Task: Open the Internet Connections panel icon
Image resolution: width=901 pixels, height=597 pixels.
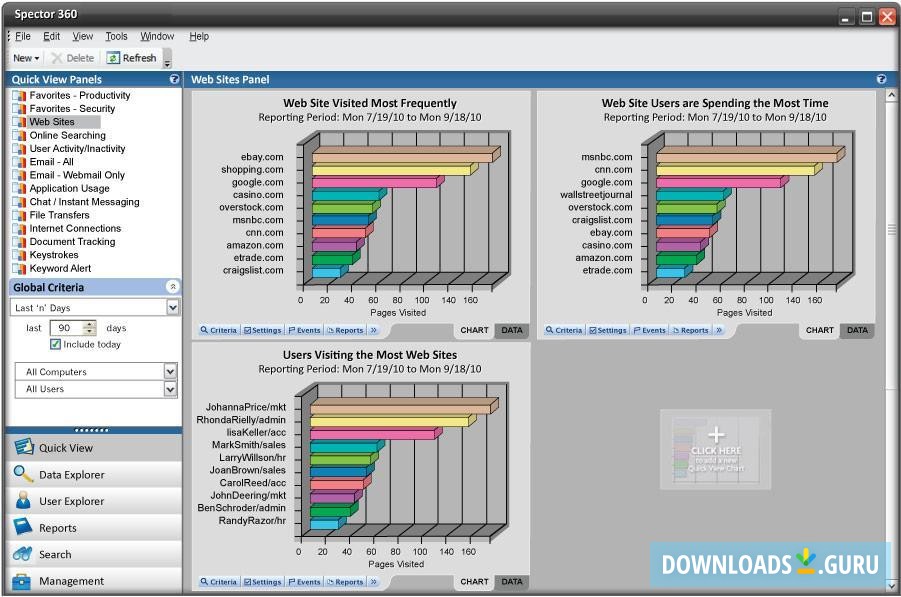Action: 19,228
